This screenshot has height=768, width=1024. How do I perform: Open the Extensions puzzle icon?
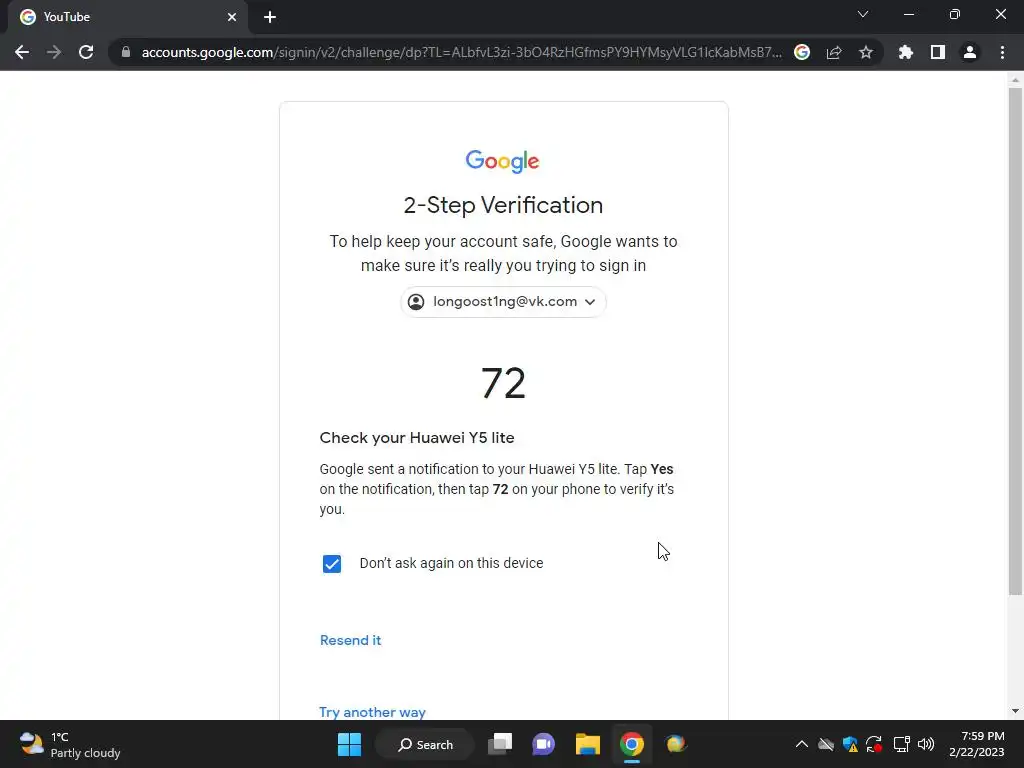906,52
